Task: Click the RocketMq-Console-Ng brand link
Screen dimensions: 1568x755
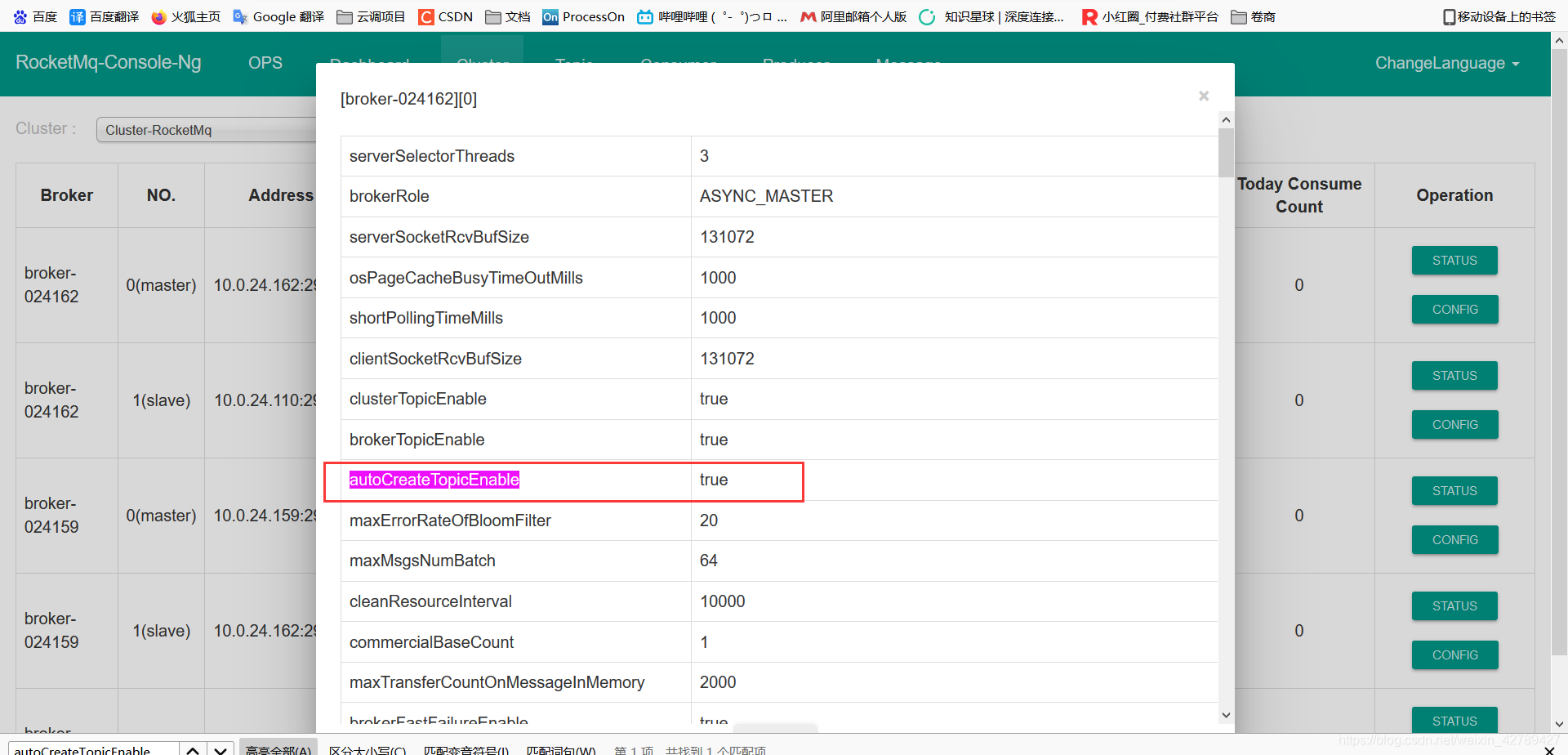Action: click(x=109, y=63)
